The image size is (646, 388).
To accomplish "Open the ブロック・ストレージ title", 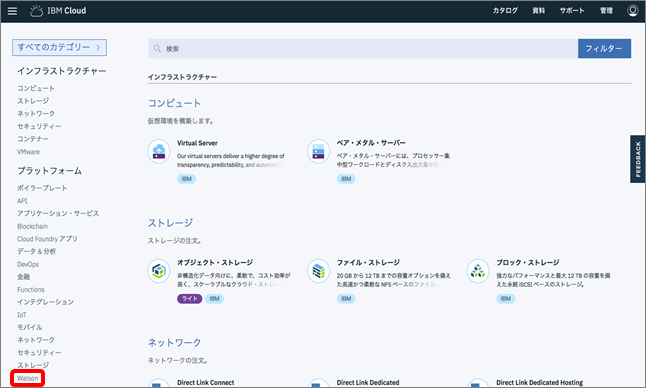I will [528, 262].
